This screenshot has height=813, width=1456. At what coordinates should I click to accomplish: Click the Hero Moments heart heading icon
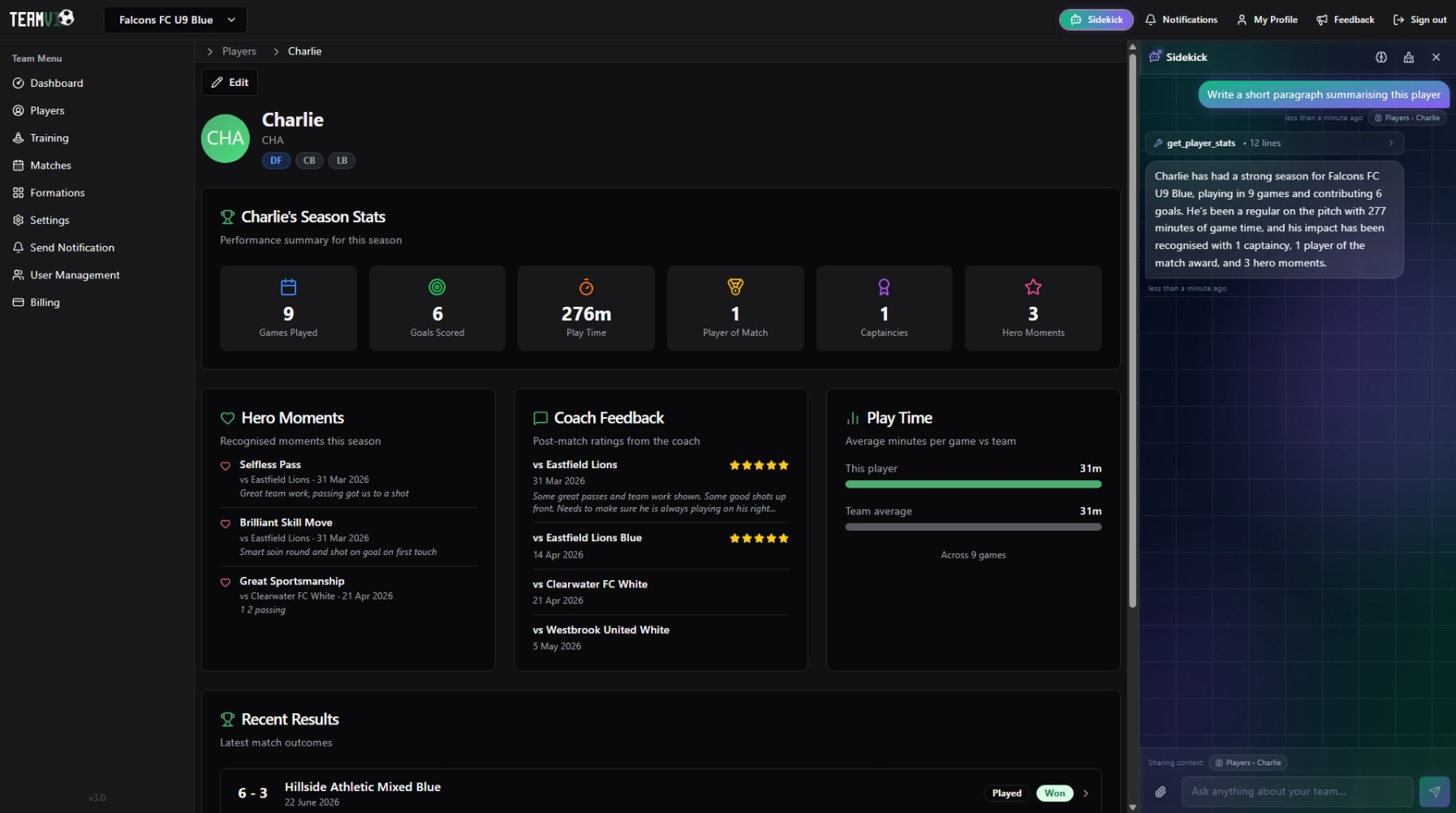tap(227, 419)
